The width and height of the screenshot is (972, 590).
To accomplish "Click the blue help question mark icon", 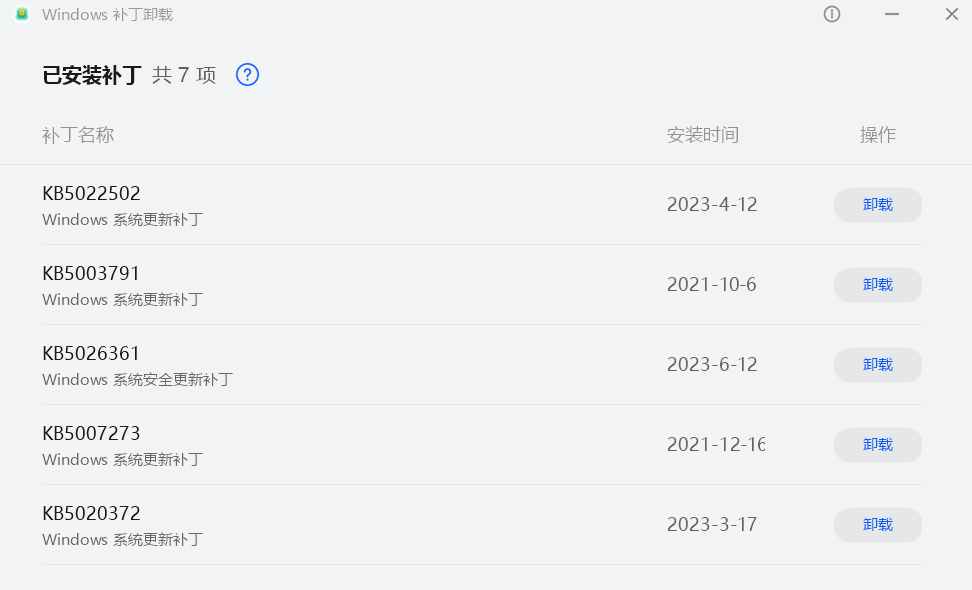I will 247,75.
